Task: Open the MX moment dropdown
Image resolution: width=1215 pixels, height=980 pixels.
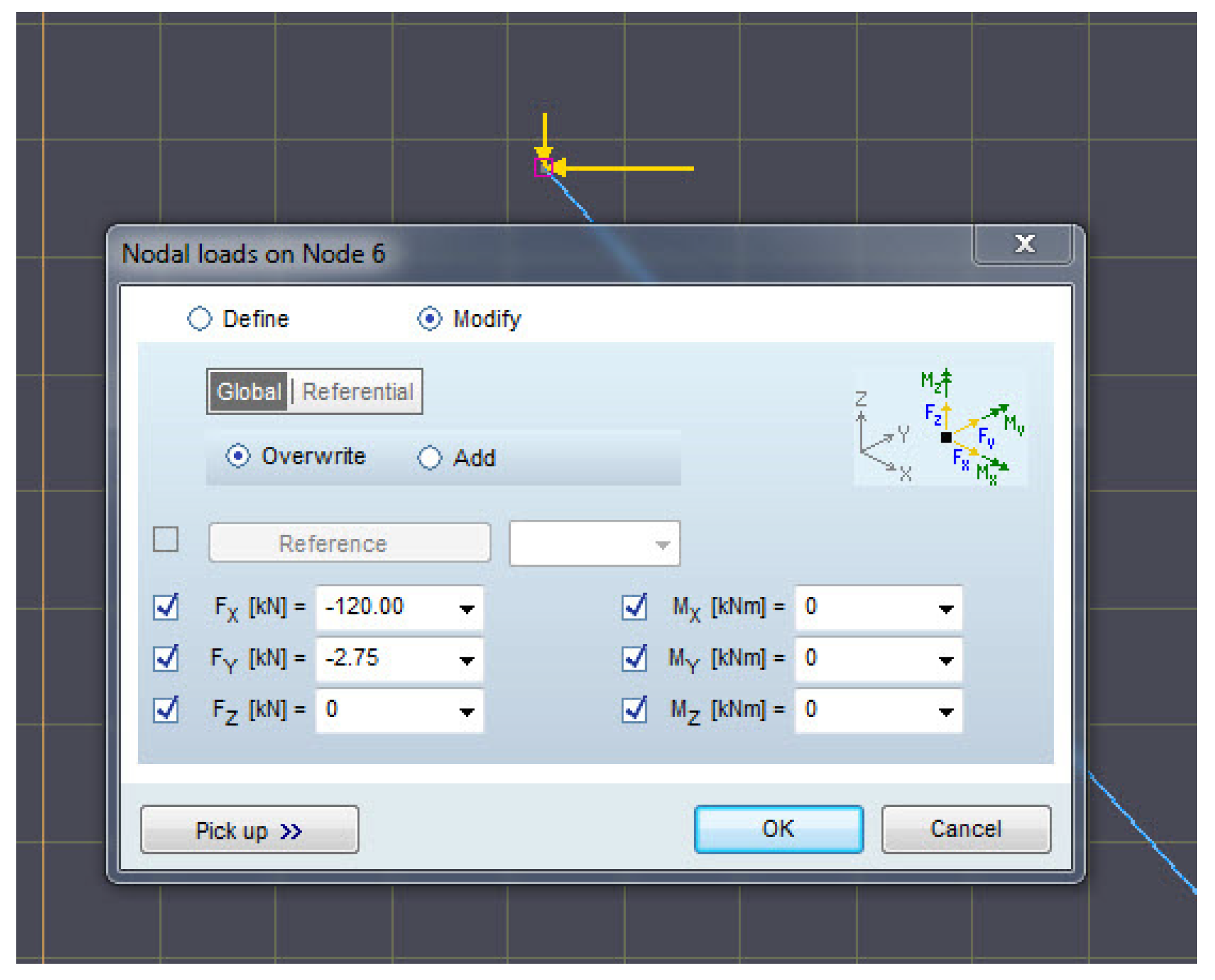Action: (945, 609)
